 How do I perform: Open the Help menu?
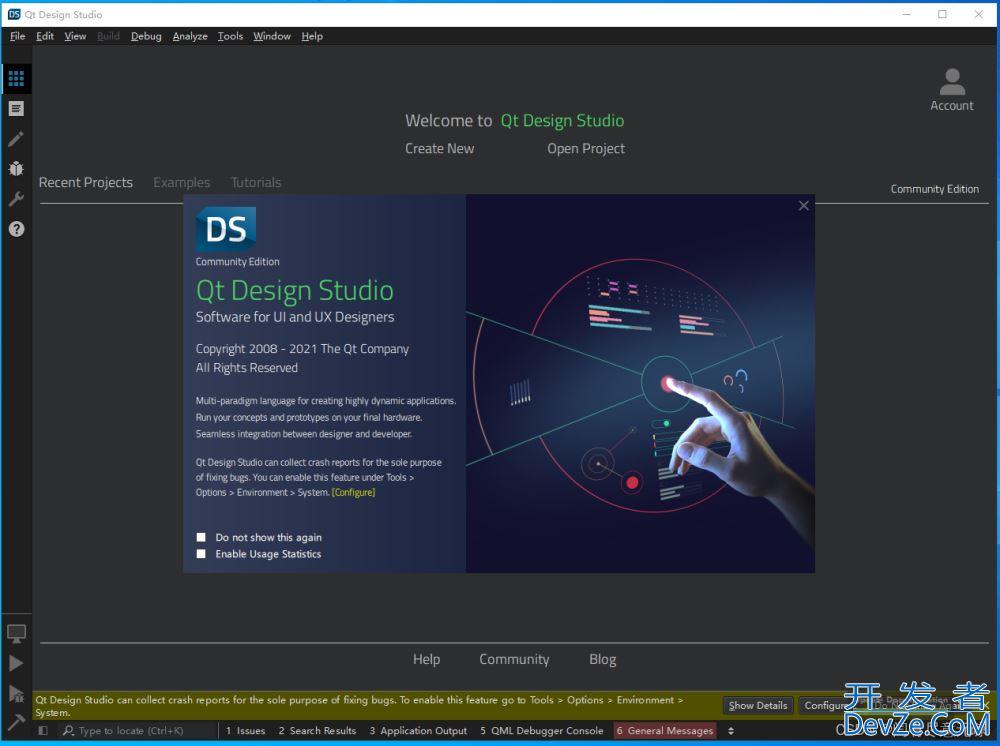[312, 36]
